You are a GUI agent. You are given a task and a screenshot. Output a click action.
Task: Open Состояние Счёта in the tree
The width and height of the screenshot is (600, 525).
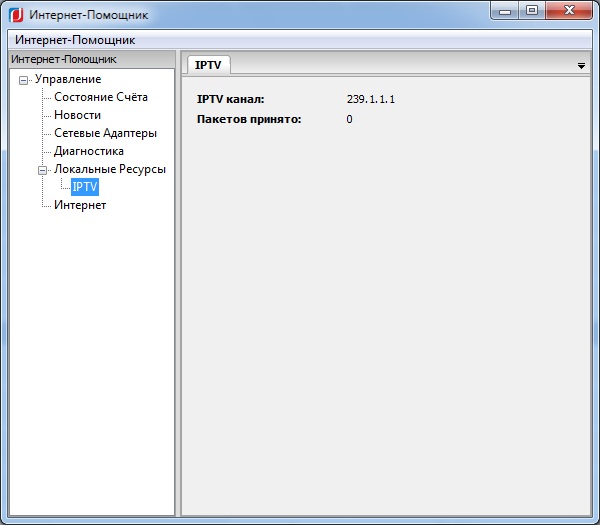100,97
